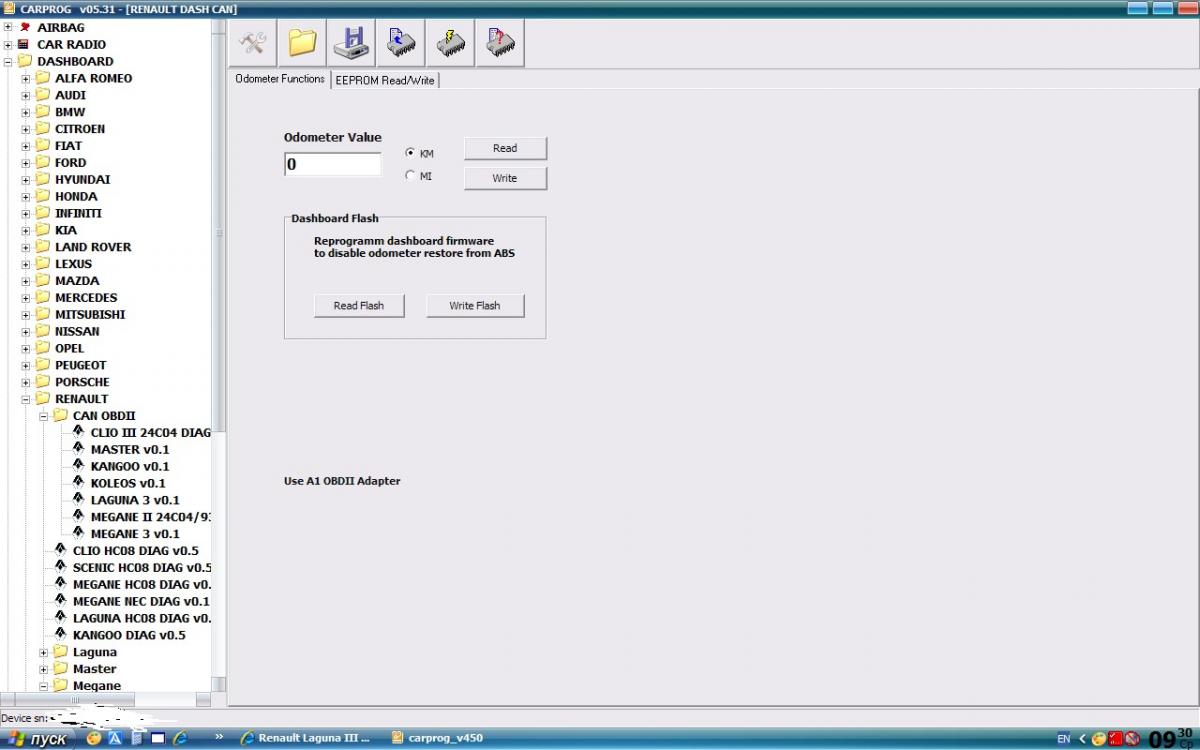Expand the AIRBAG tree node
The width and height of the screenshot is (1200, 750).
8,27
